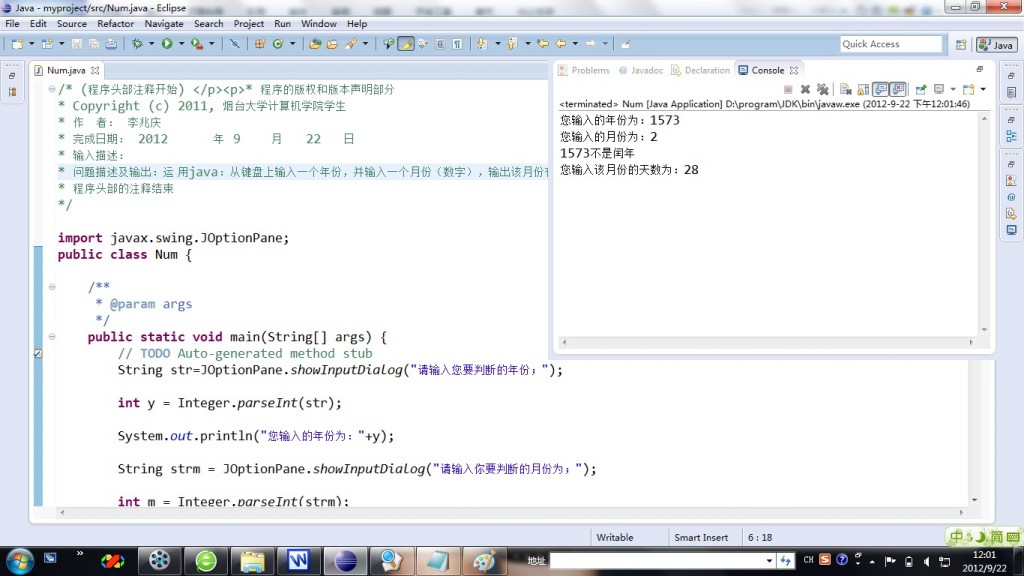Close the Console view tab

pyautogui.click(x=793, y=70)
